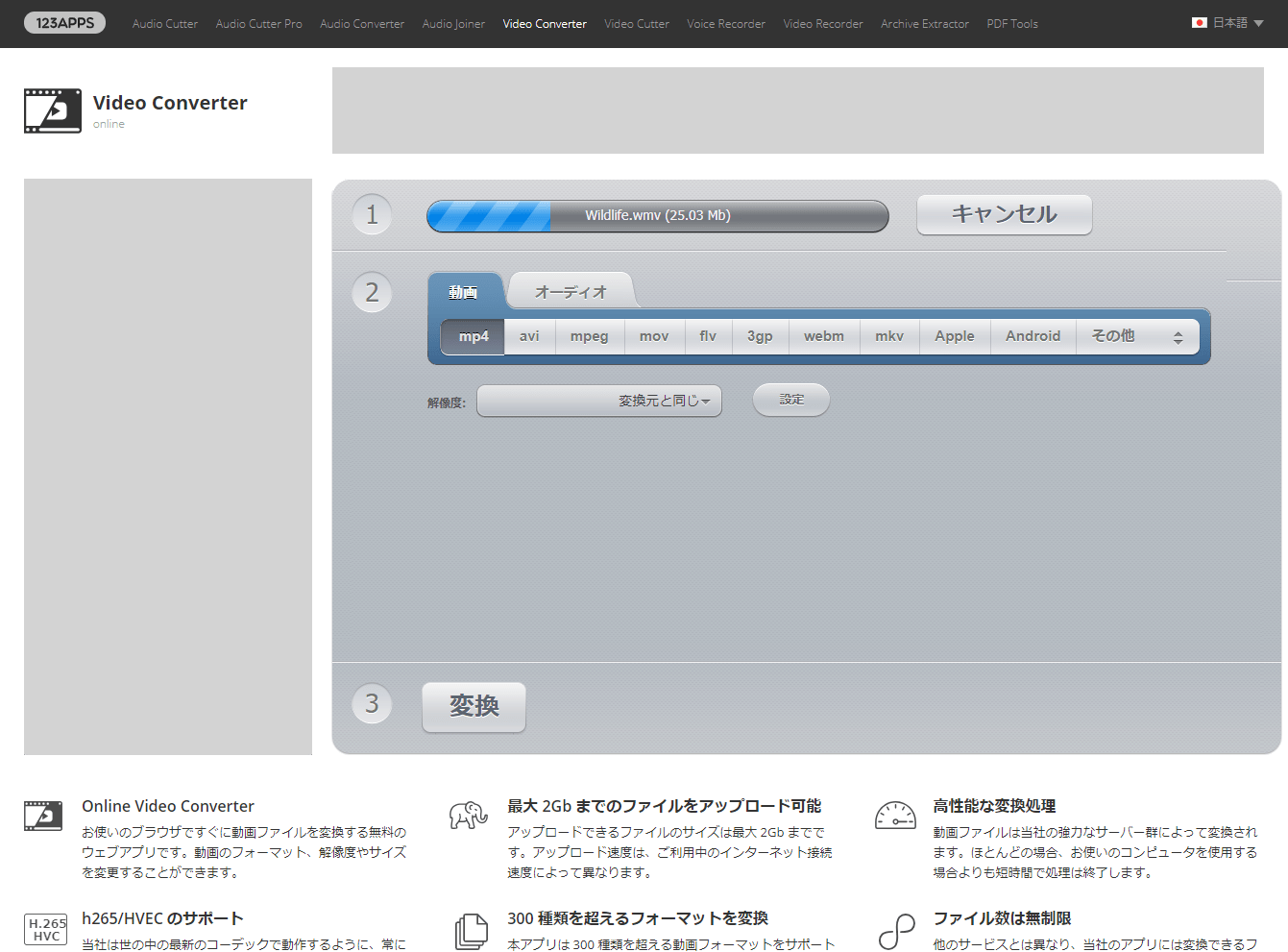
Task: Click the Online Video Converter feature icon
Action: point(43,816)
